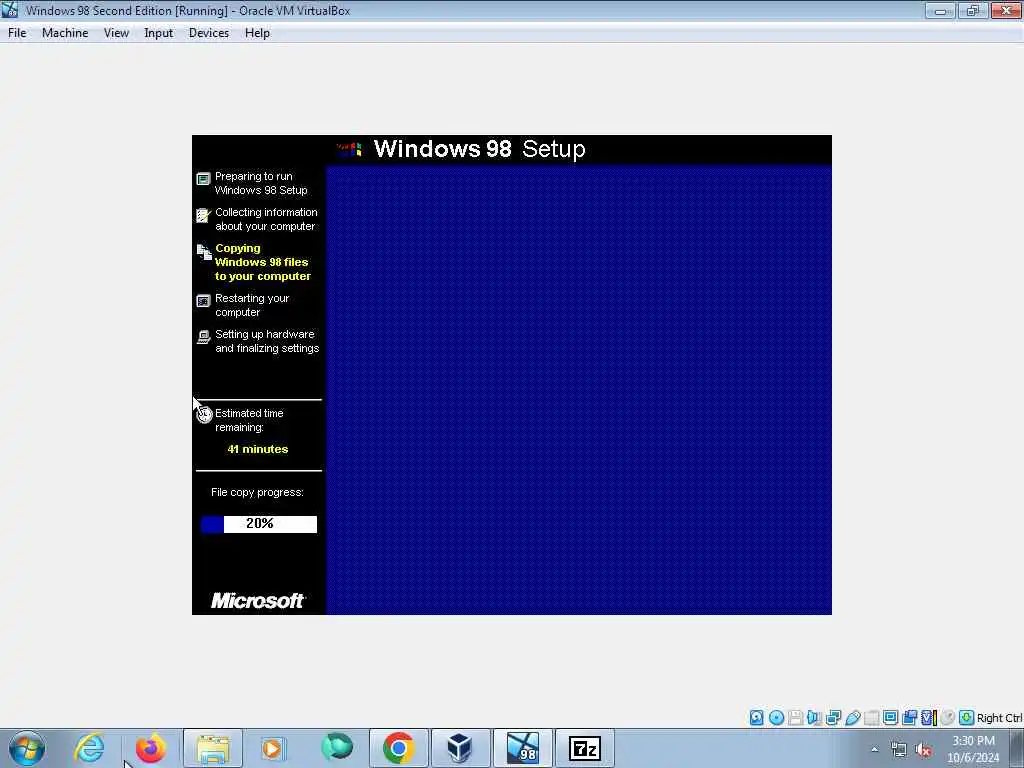Switch to VirtualBox Manager on the taskbar
The height and width of the screenshot is (768, 1024).
click(x=460, y=748)
